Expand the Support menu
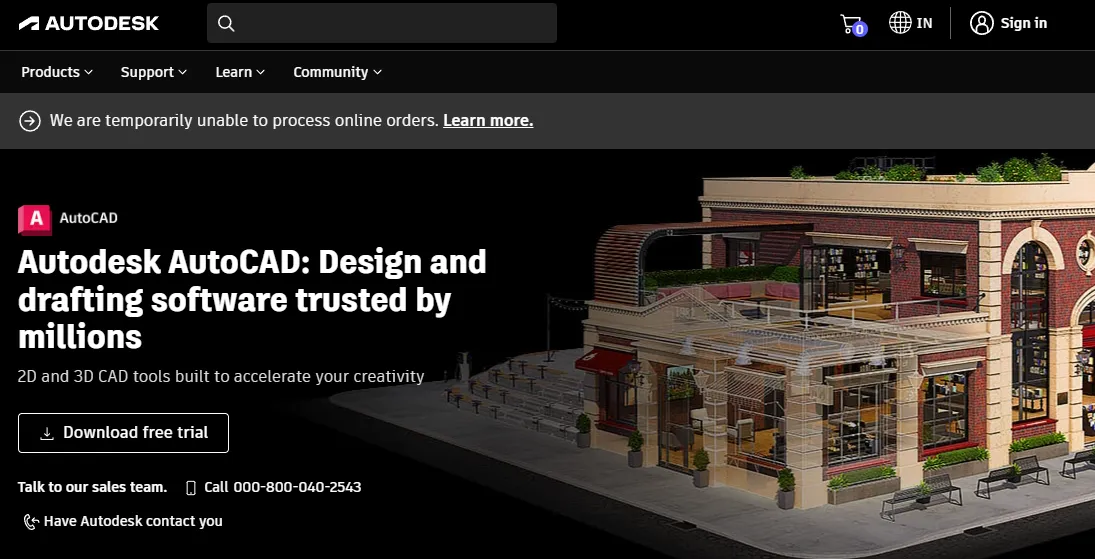This screenshot has height=559, width=1095. pos(154,72)
